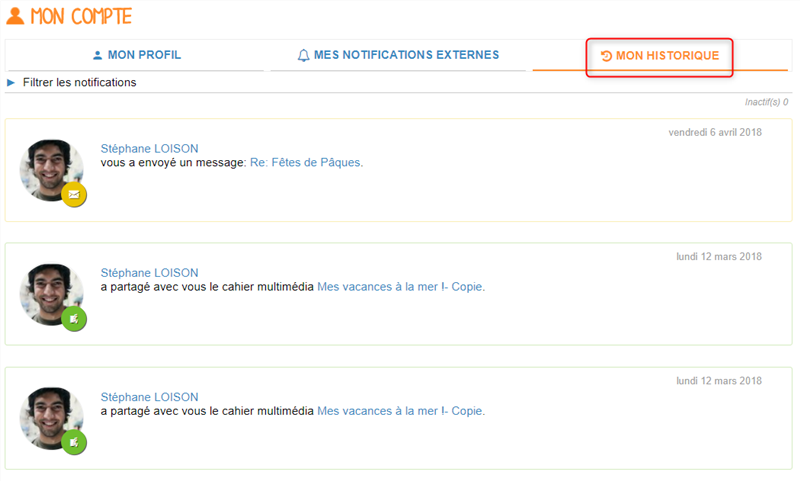Open the Re: Fêtes de Pâques message link
The height and width of the screenshot is (481, 800).
(307, 163)
